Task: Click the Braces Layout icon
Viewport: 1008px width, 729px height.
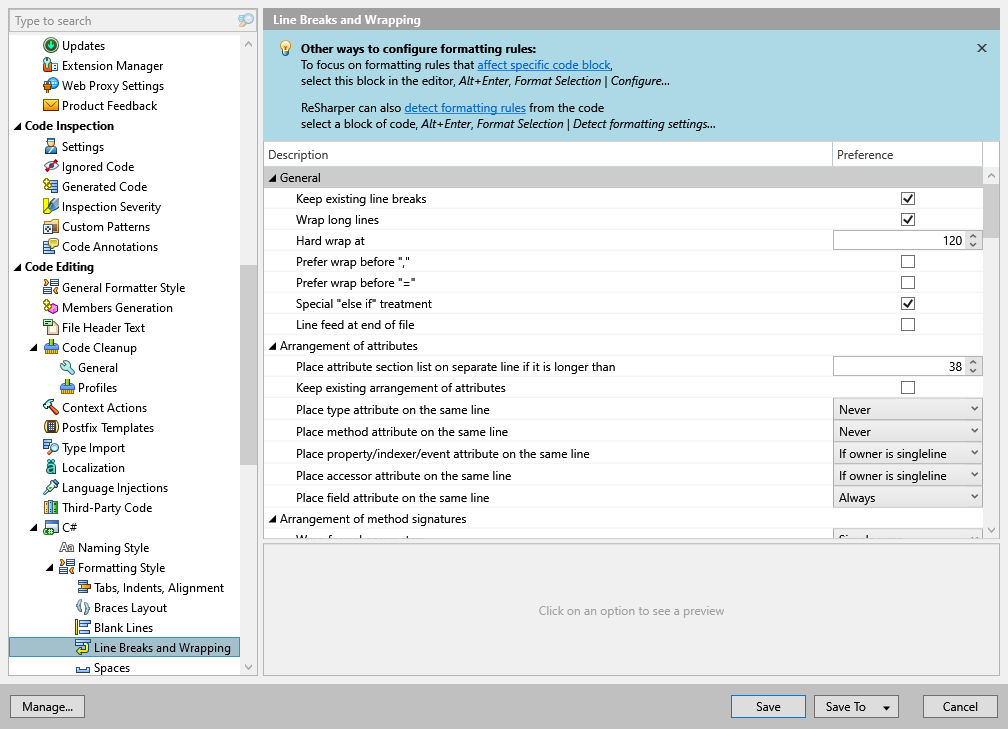Action: point(83,608)
